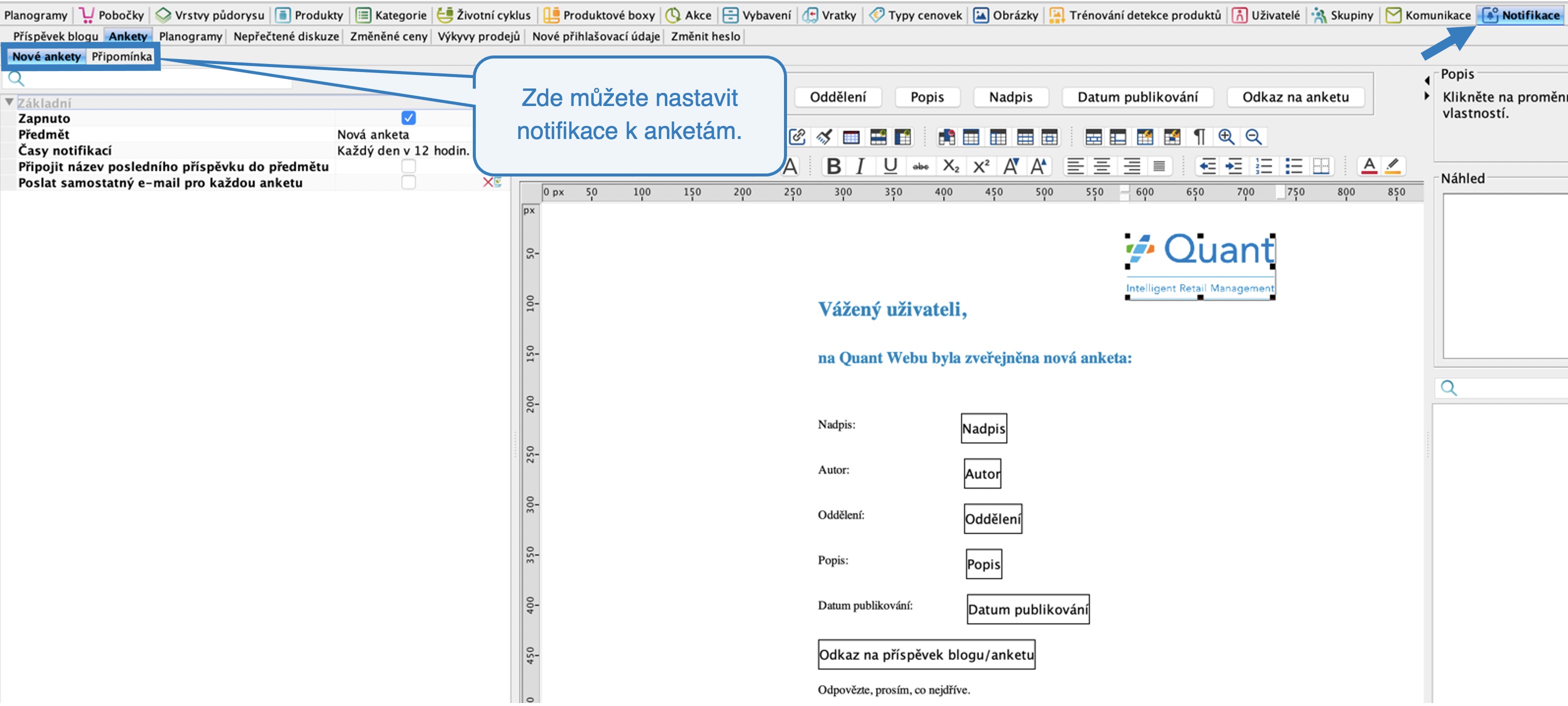The width and height of the screenshot is (1568, 706).
Task: Open the Změněné ceny tab
Action: [388, 36]
